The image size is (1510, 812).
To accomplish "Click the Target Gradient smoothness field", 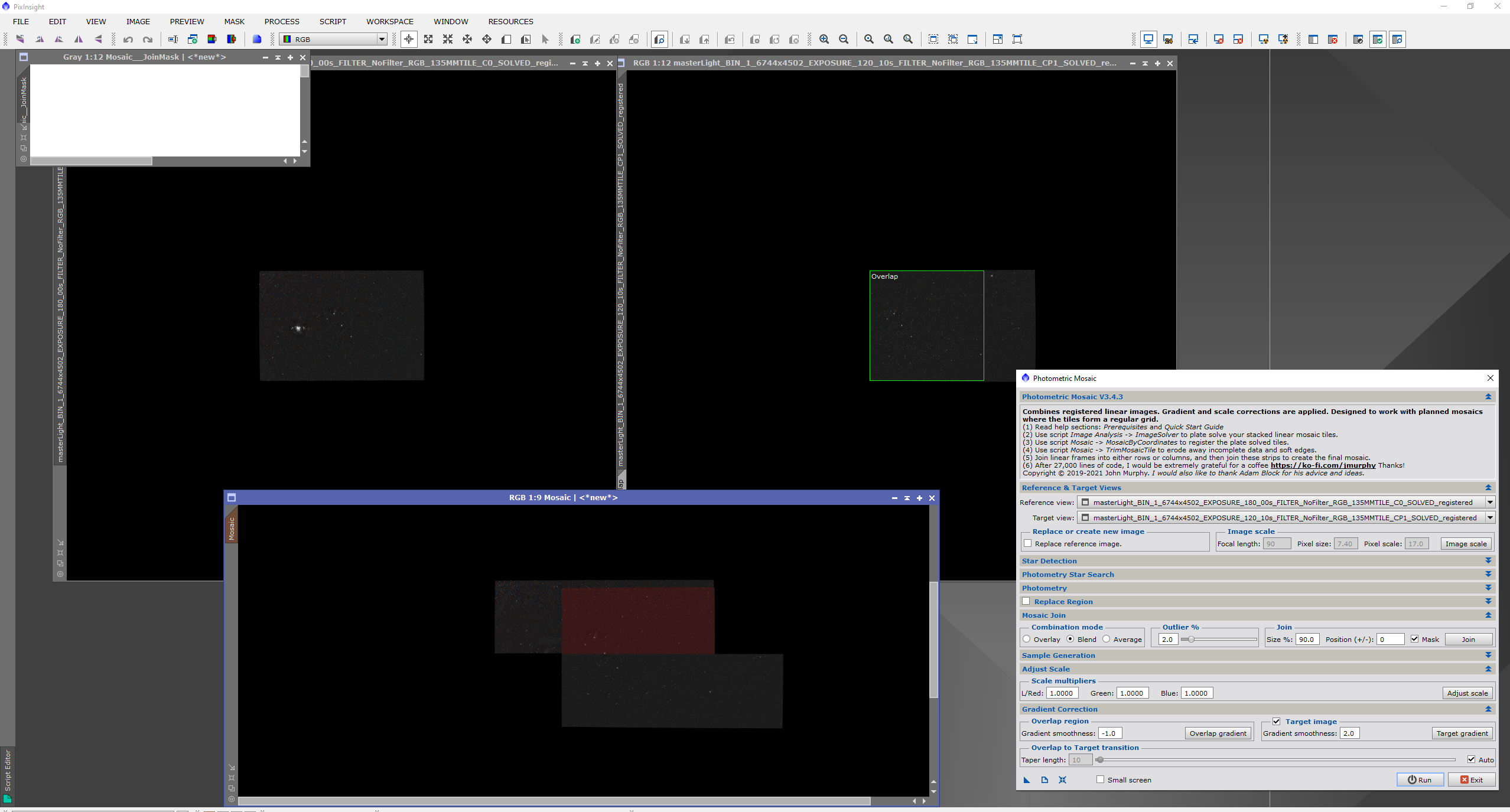I will (x=1350, y=733).
